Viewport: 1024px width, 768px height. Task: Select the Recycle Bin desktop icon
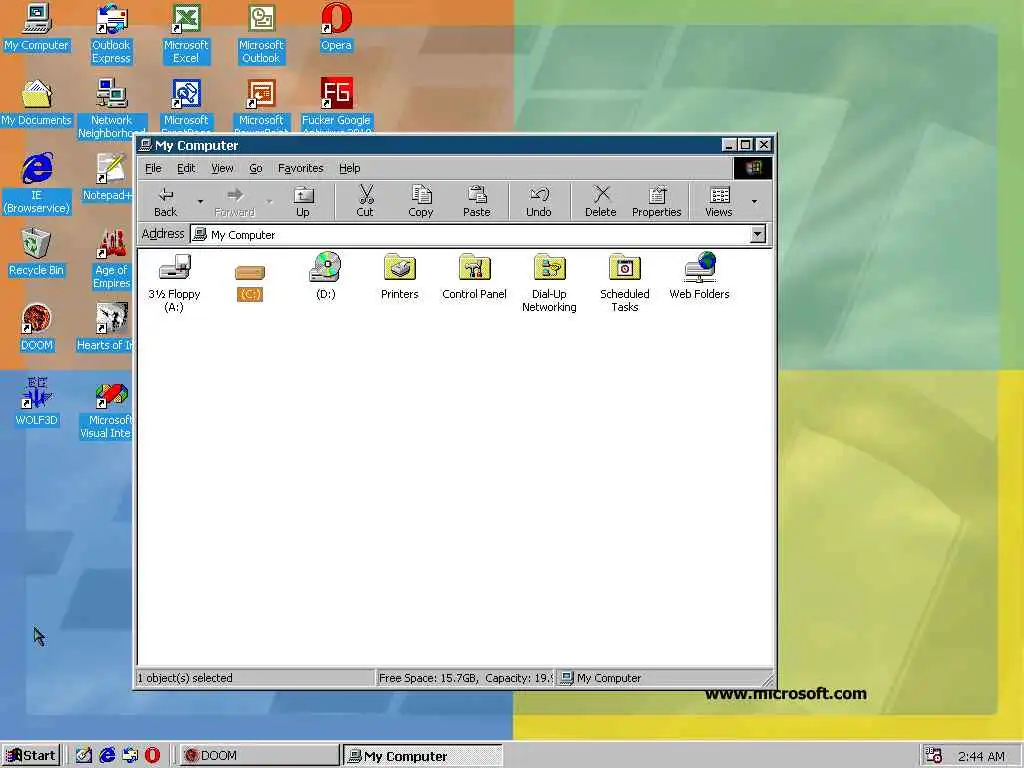pyautogui.click(x=37, y=252)
